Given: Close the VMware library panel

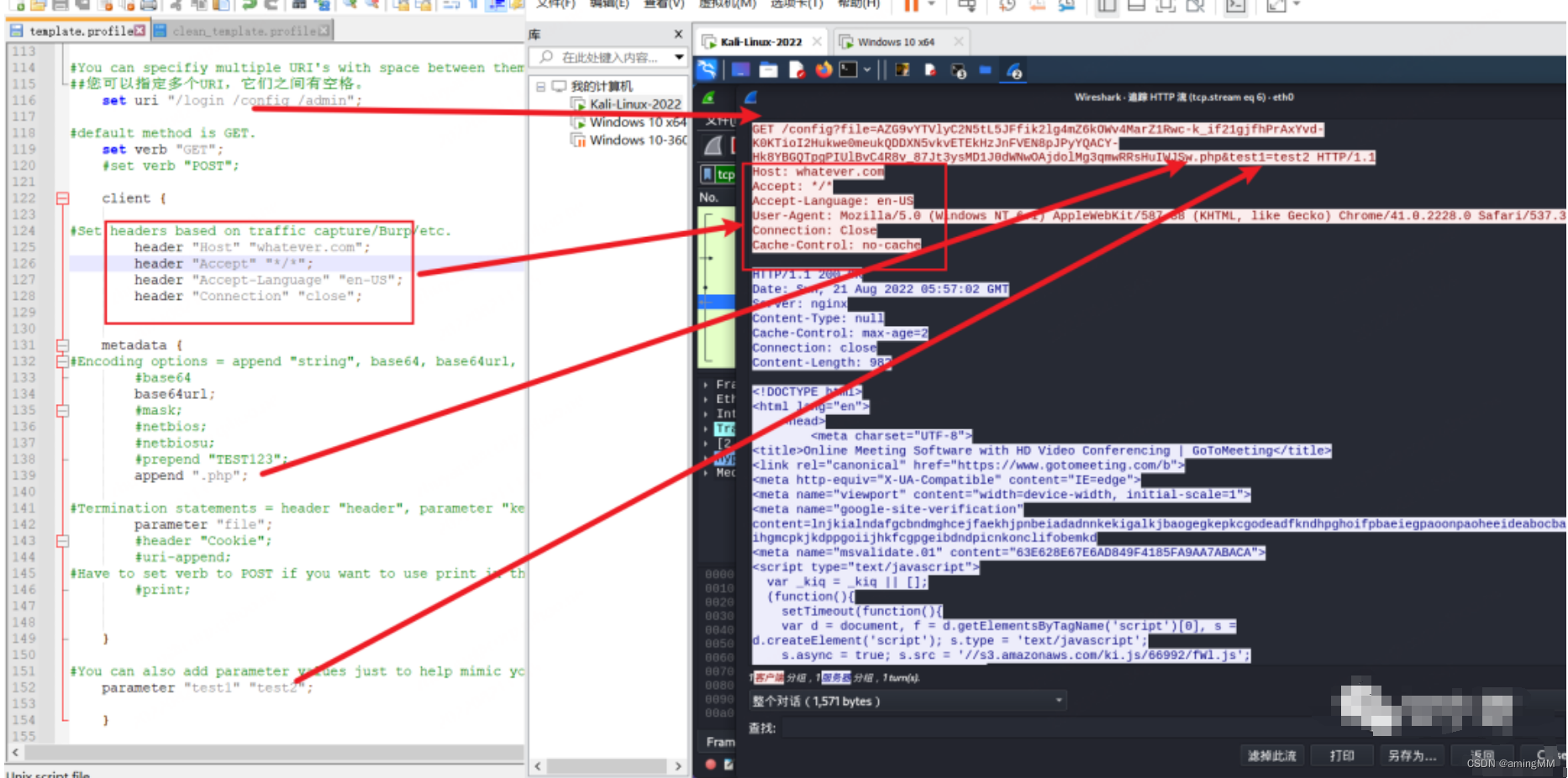Looking at the screenshot, I should click(678, 34).
